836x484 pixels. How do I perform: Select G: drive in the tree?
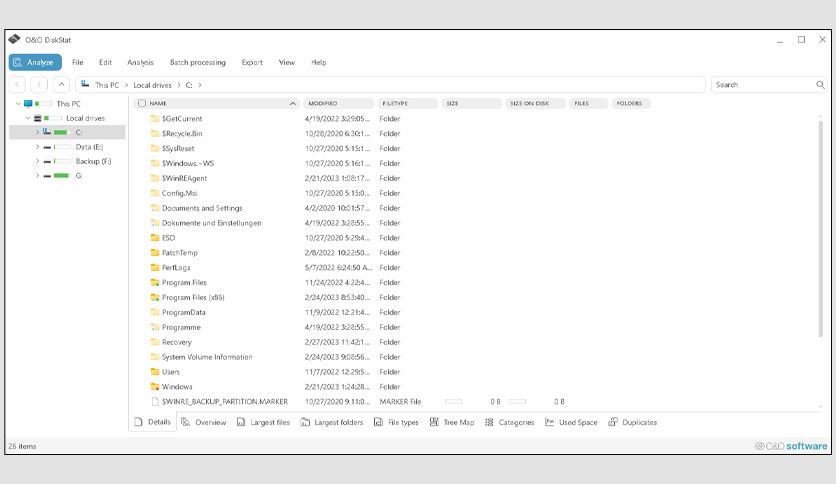click(x=78, y=175)
